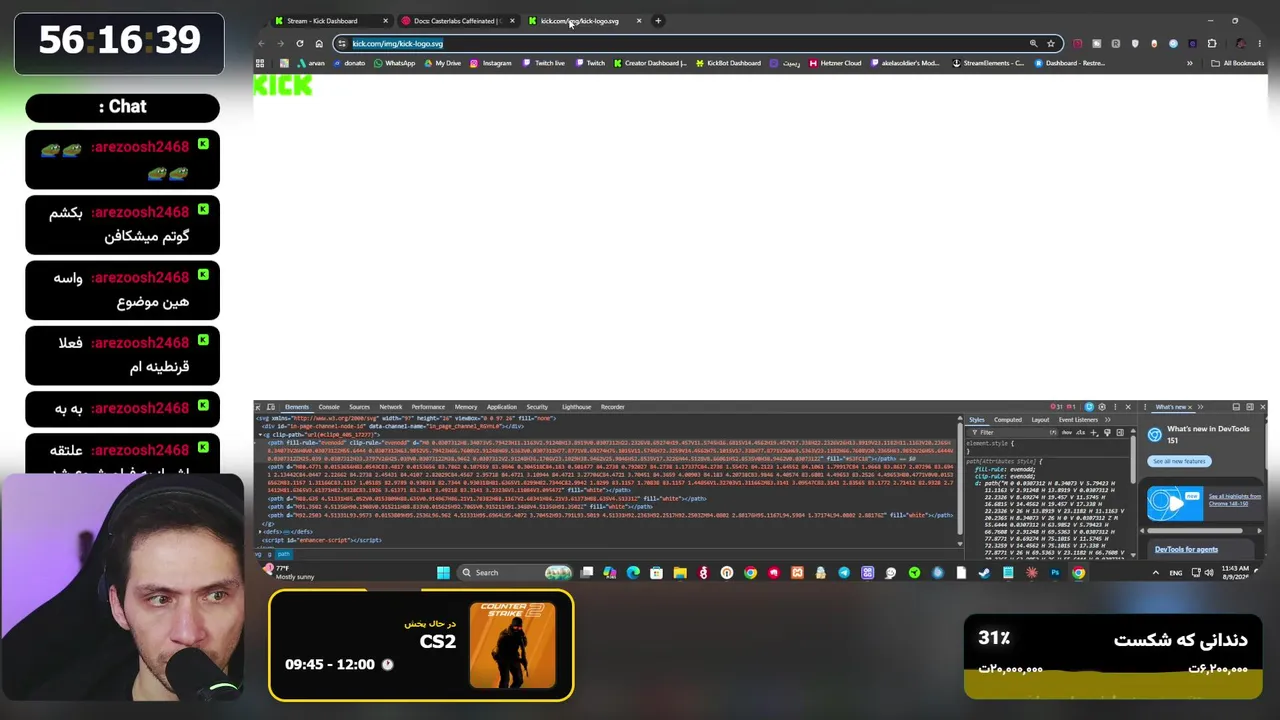Open the DevTools for agents link
This screenshot has width=1280, height=720.
(1186, 550)
